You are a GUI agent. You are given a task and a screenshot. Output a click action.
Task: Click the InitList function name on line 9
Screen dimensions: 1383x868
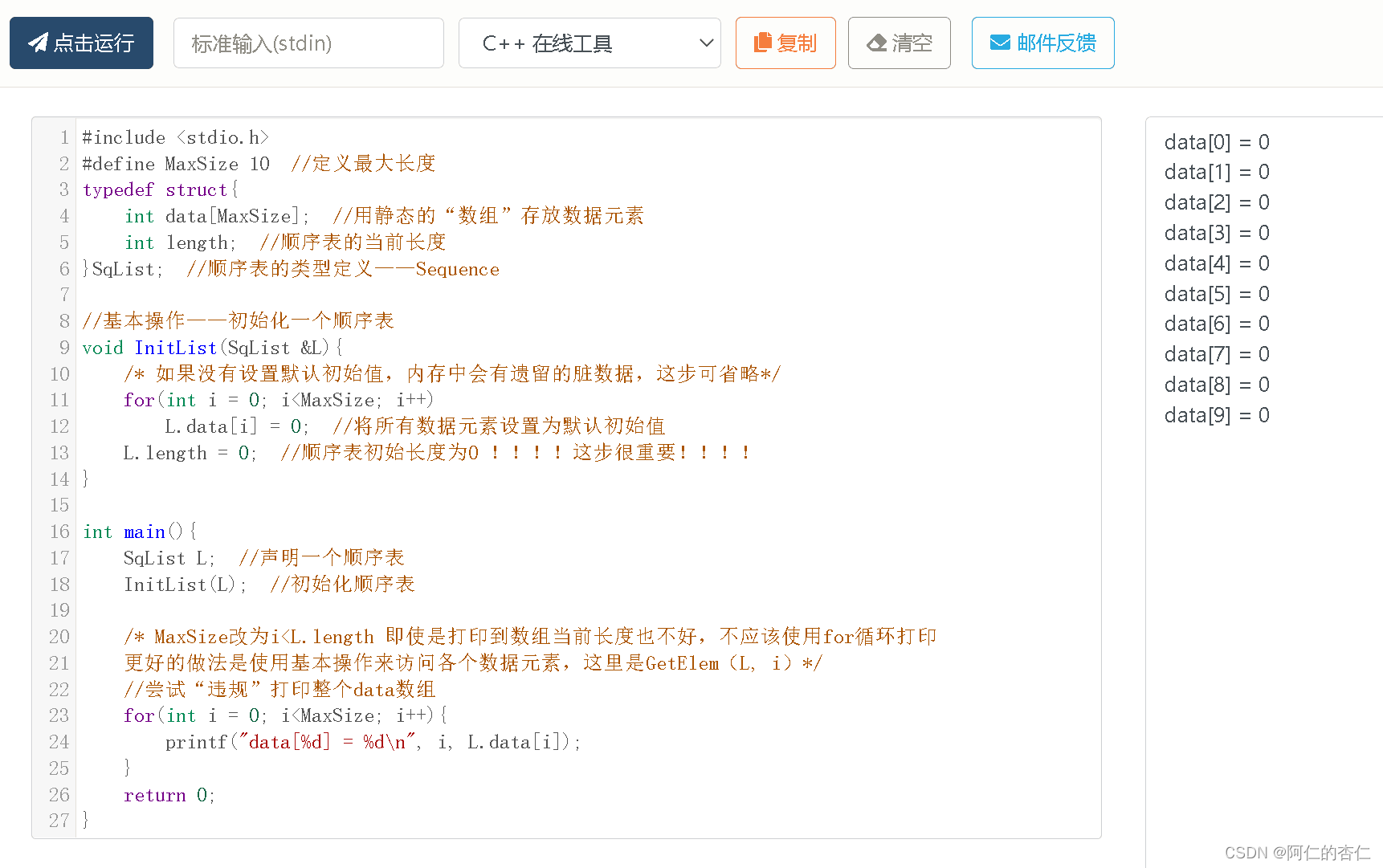pyautogui.click(x=175, y=347)
